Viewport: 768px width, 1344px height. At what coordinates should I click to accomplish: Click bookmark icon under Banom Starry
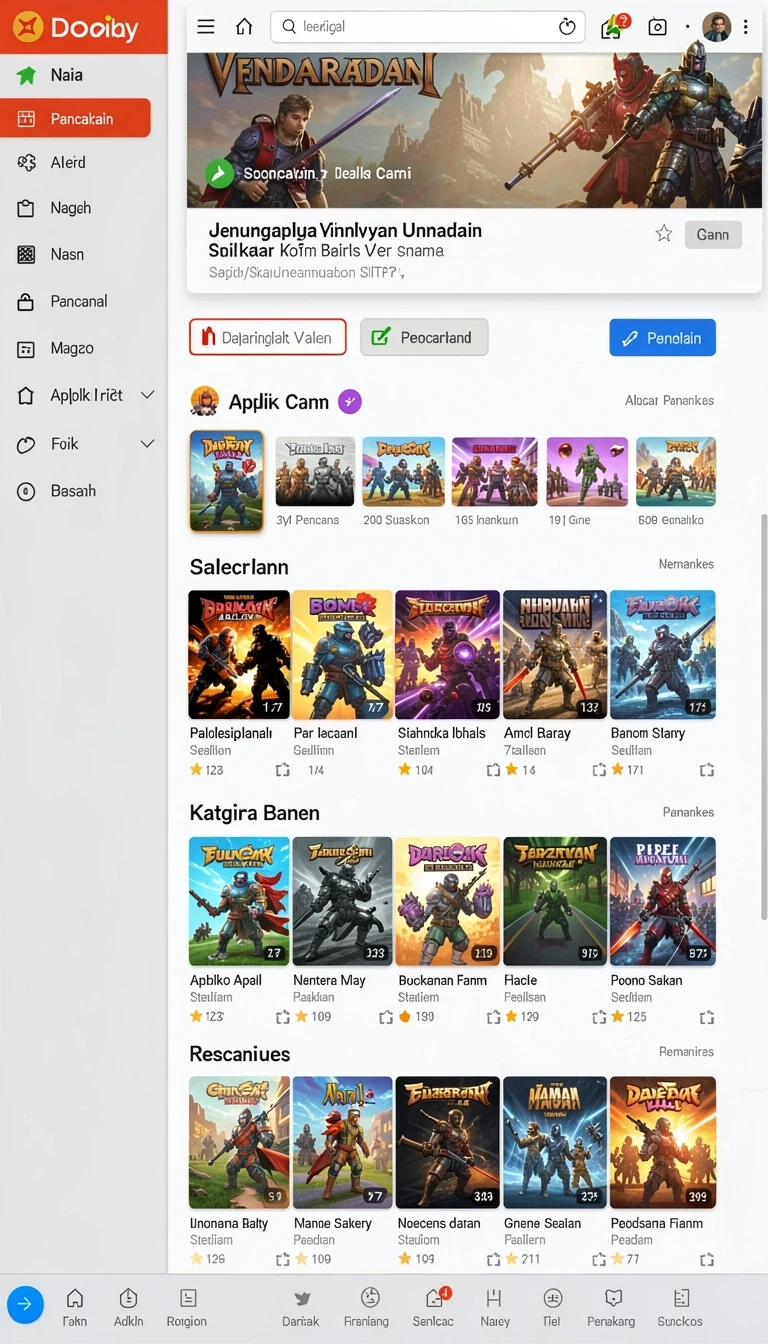pos(707,770)
